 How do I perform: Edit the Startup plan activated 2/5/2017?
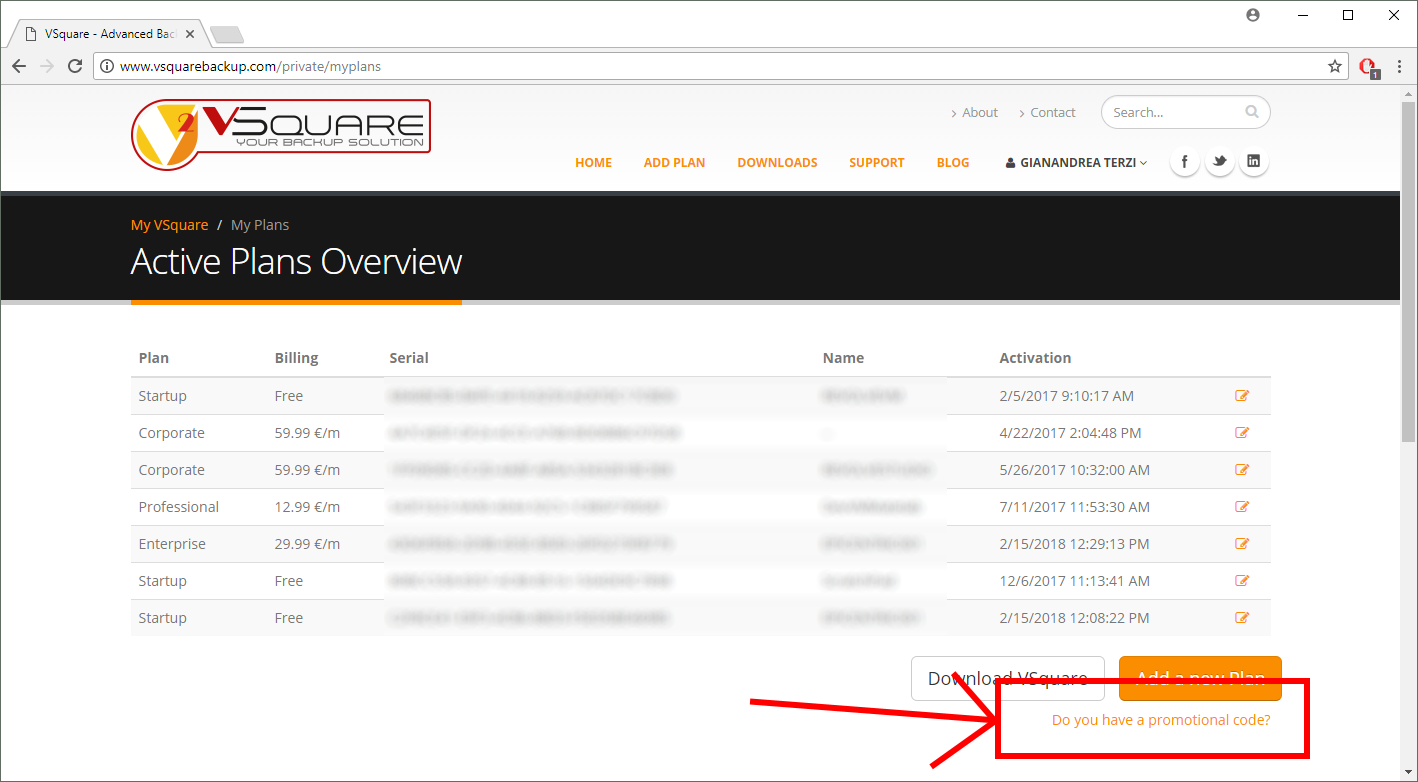pyautogui.click(x=1242, y=396)
